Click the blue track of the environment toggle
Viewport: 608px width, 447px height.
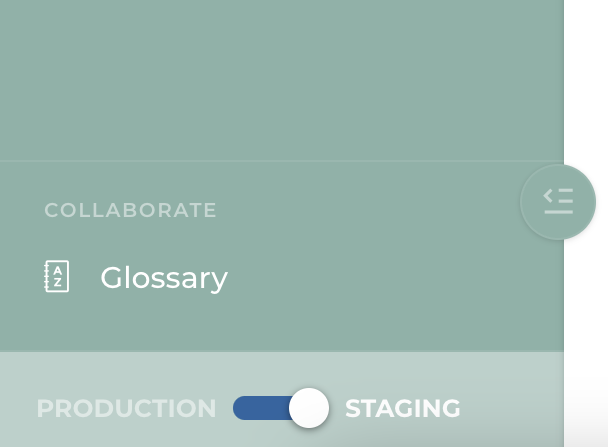pos(257,408)
